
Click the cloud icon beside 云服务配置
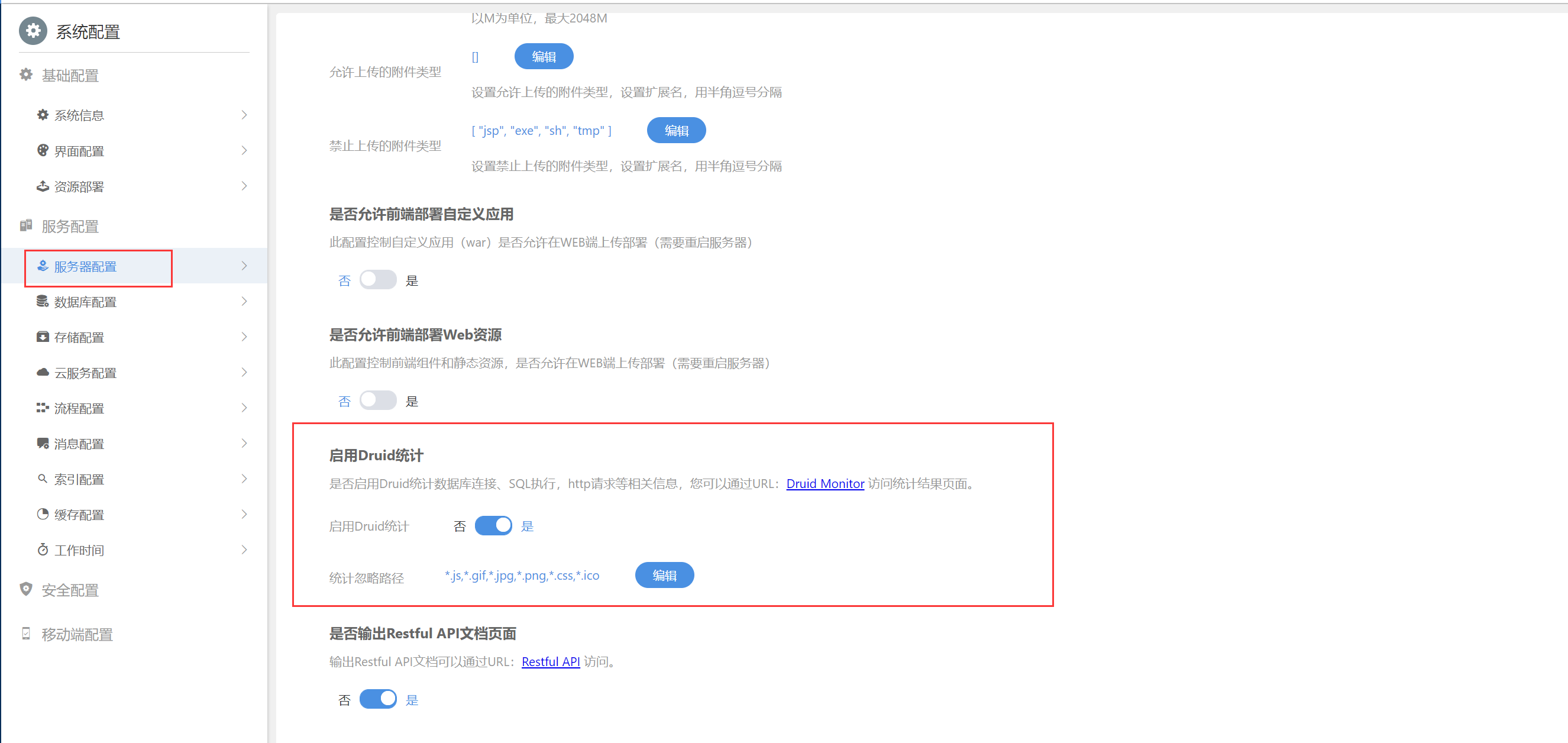coord(43,372)
